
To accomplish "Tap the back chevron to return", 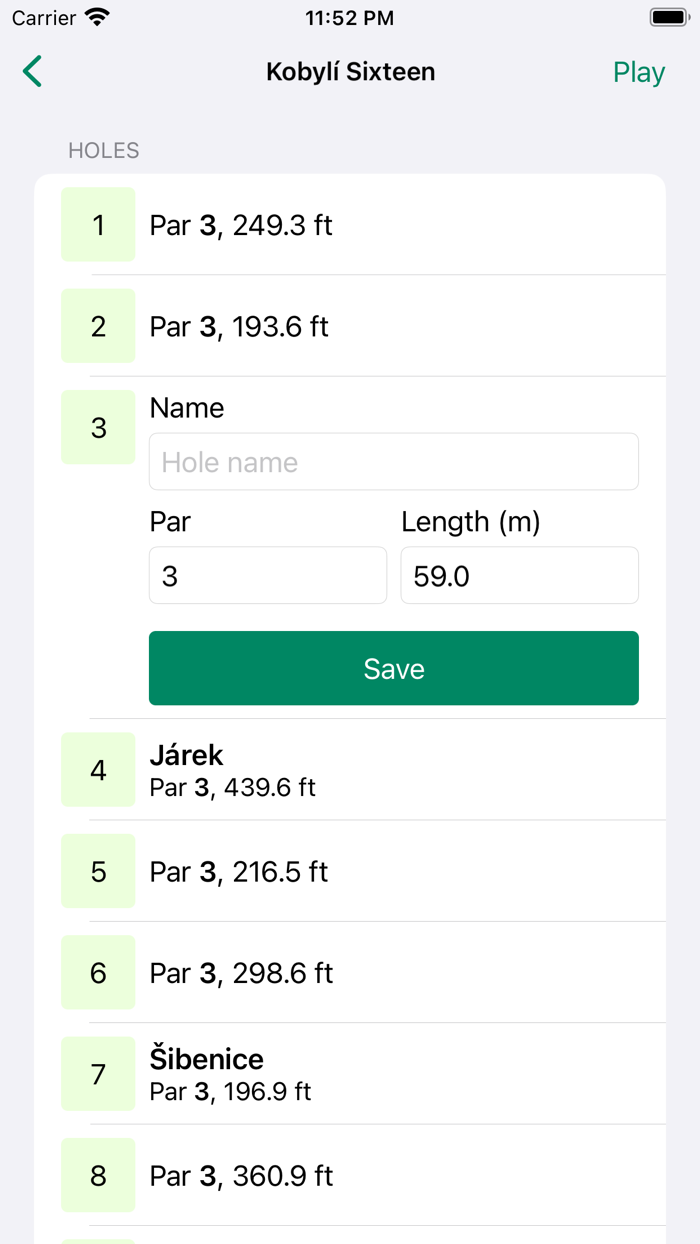I will [x=31, y=71].
